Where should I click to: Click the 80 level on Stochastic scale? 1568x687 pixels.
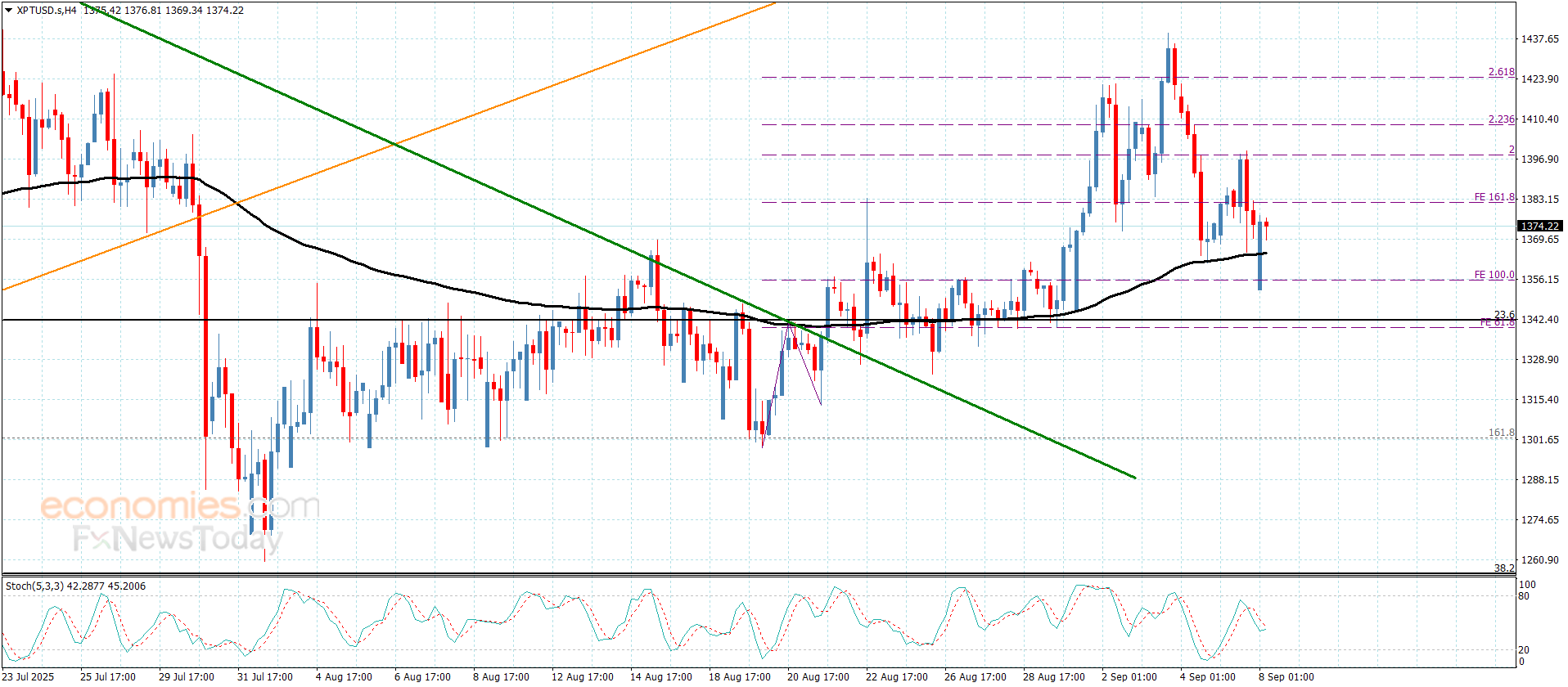point(1524,596)
